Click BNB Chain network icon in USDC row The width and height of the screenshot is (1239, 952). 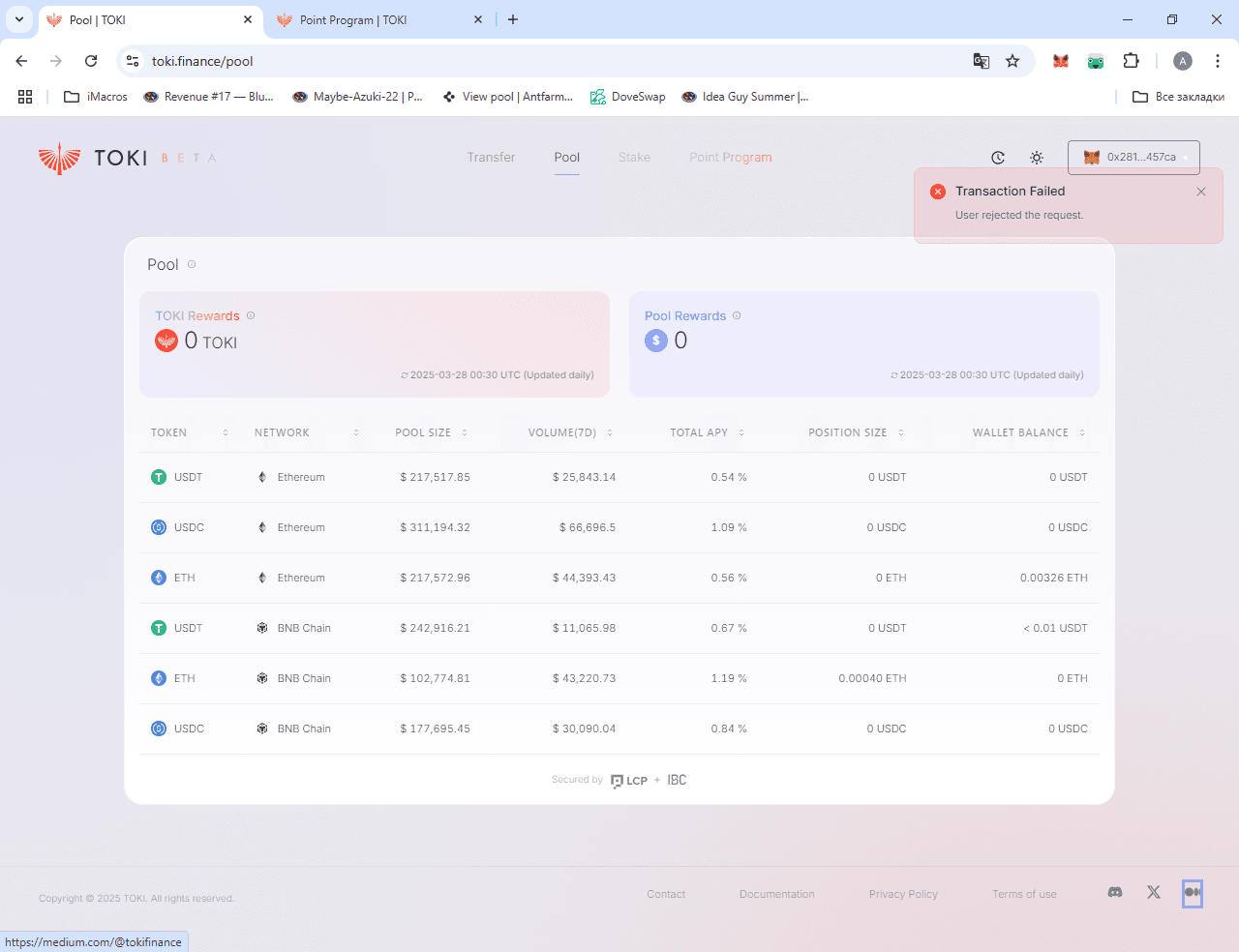[x=262, y=729]
